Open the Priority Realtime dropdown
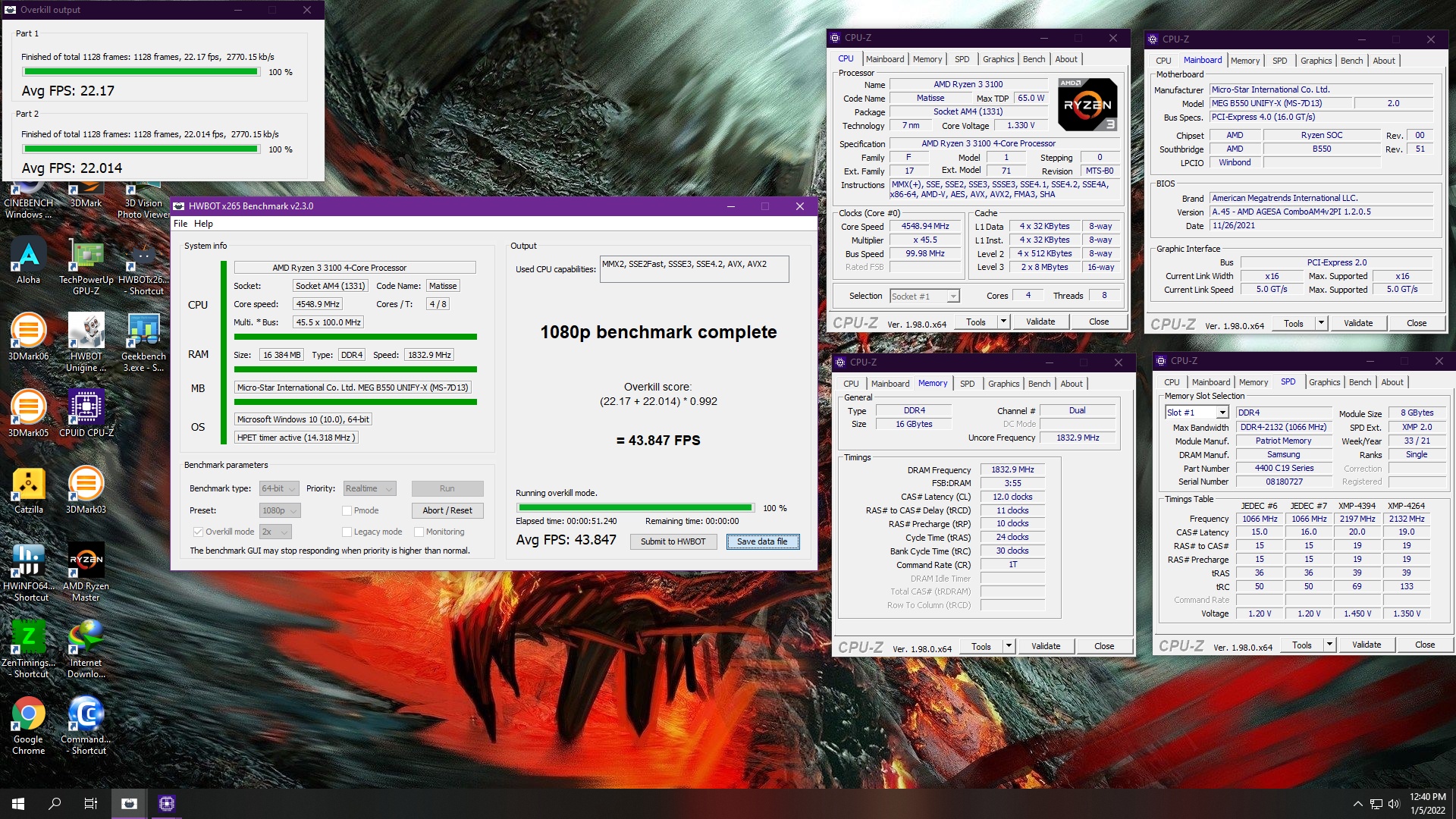The width and height of the screenshot is (1456, 819). point(370,488)
